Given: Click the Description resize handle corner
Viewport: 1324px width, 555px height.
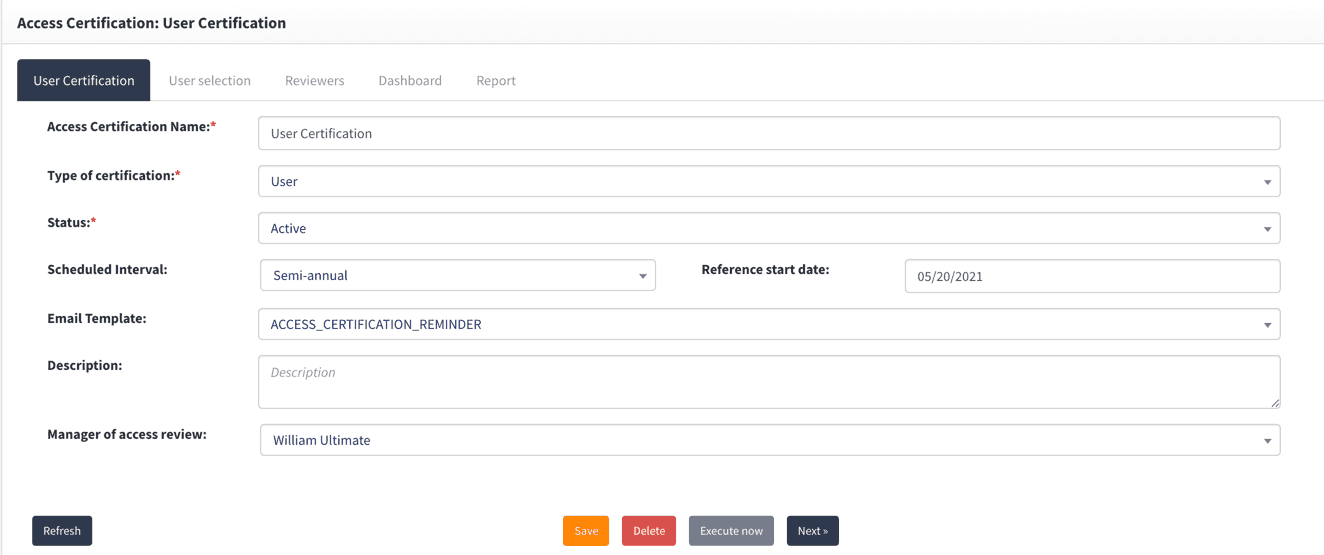Looking at the screenshot, I should pyautogui.click(x=1275, y=403).
